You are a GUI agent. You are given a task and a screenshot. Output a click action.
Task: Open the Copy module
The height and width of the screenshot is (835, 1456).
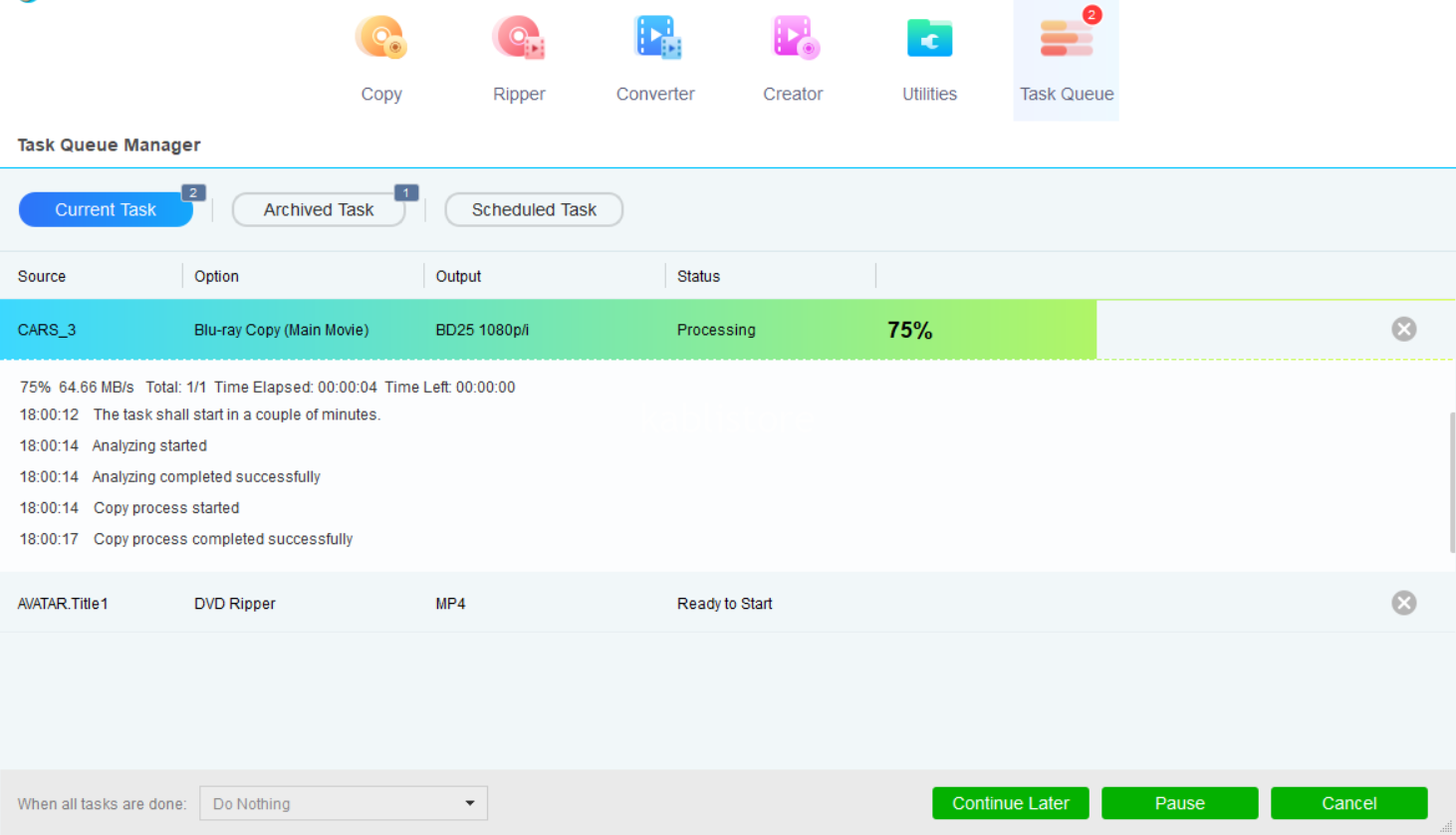point(381,60)
